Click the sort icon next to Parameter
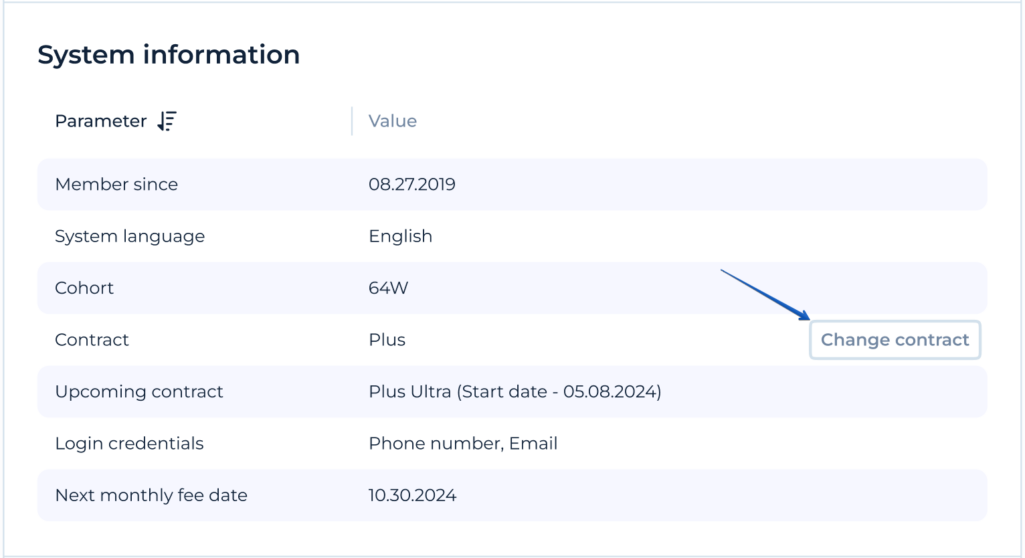The width and height of the screenshot is (1025, 558). (167, 121)
